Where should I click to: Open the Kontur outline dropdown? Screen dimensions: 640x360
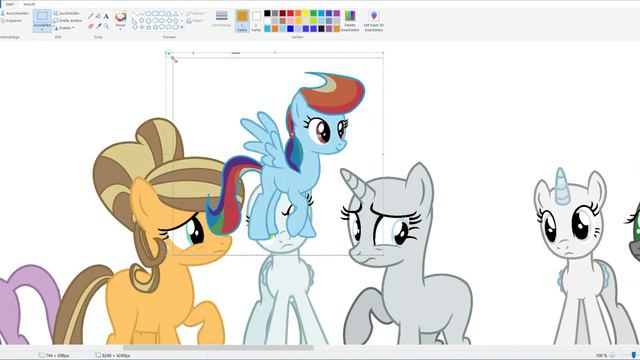[x=196, y=13]
